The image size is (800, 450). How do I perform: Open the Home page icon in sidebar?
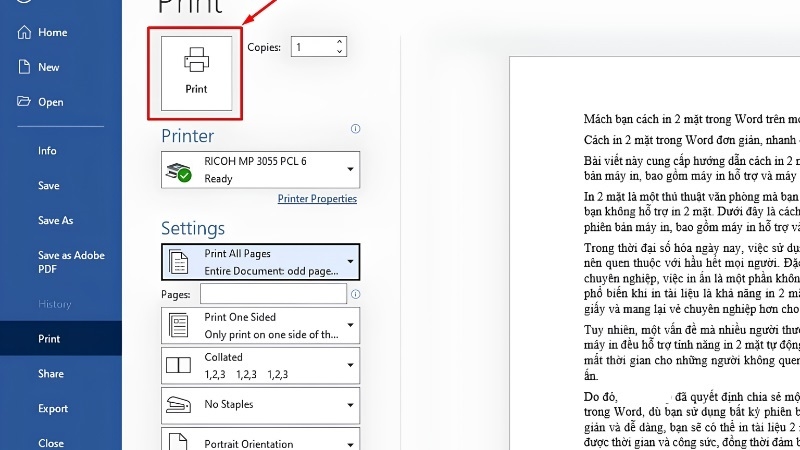[24, 32]
